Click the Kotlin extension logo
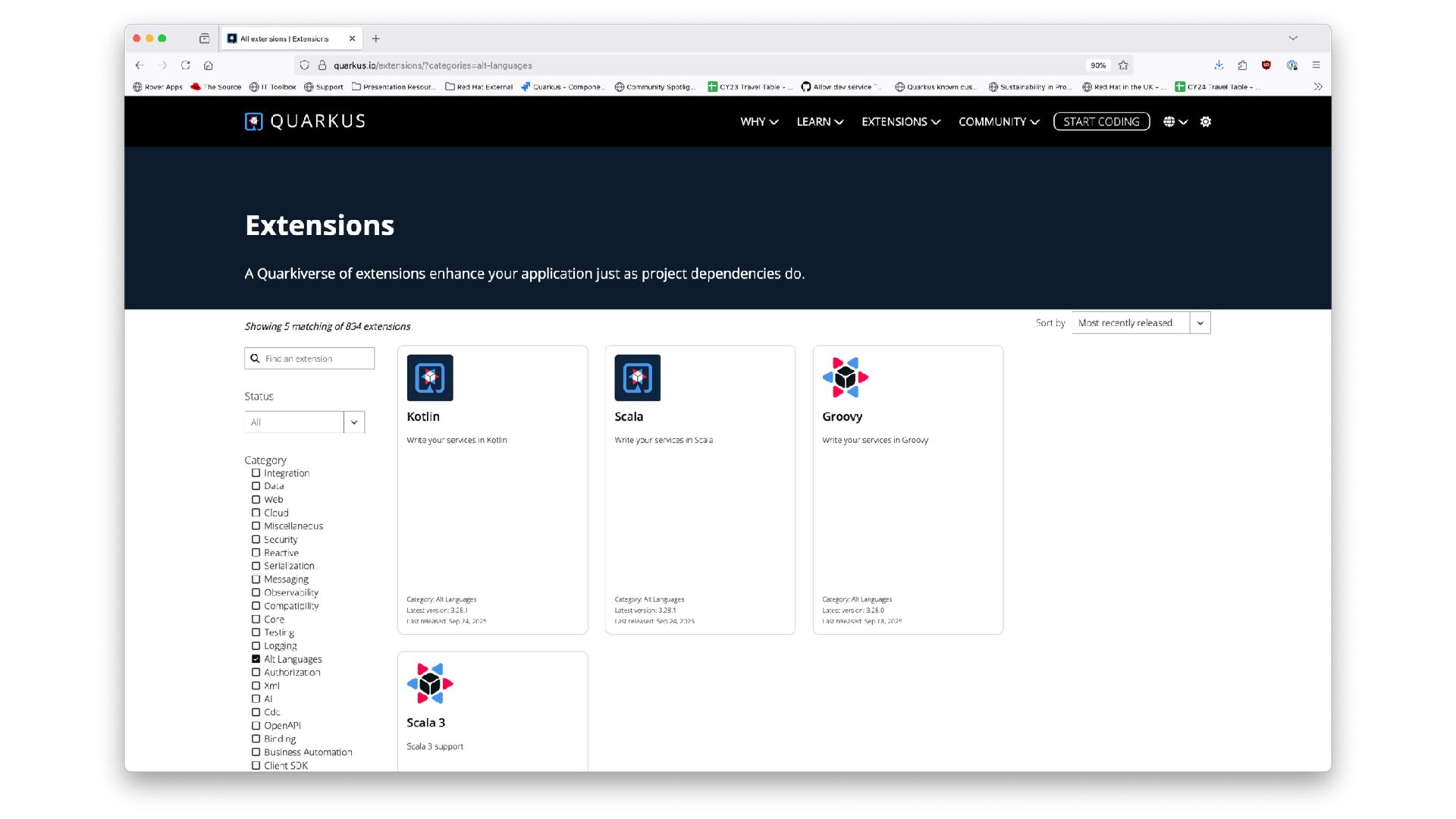Viewport: 1456px width, 819px height. pyautogui.click(x=430, y=378)
